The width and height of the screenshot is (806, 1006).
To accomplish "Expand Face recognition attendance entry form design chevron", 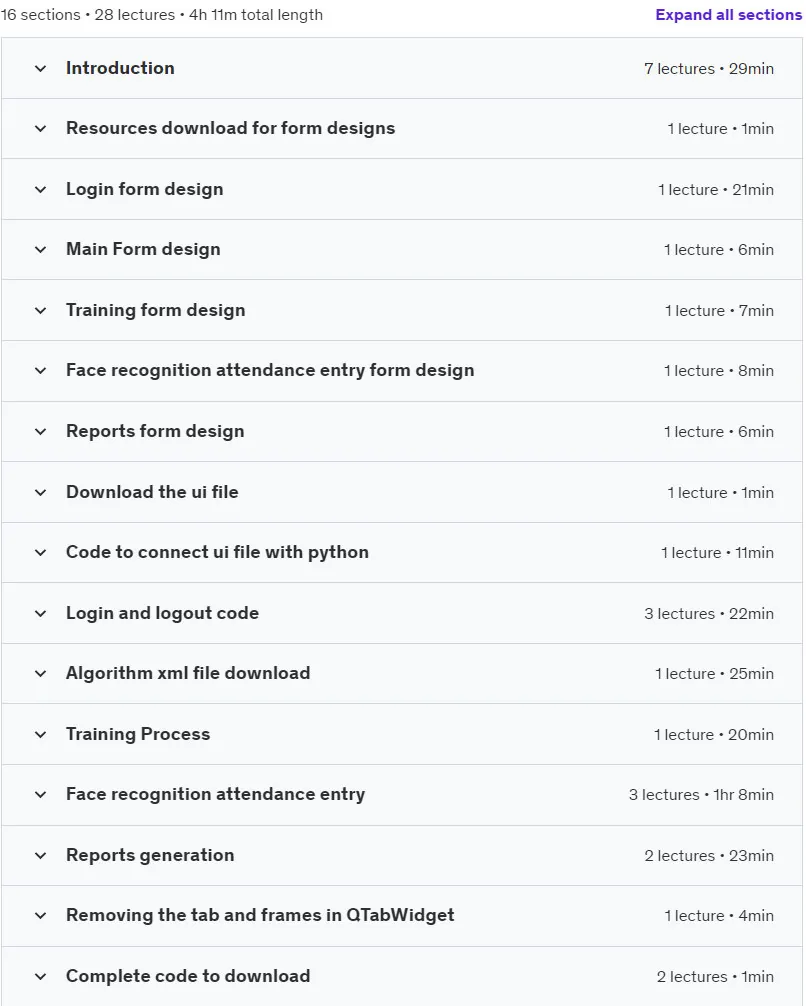I will pyautogui.click(x=40, y=370).
